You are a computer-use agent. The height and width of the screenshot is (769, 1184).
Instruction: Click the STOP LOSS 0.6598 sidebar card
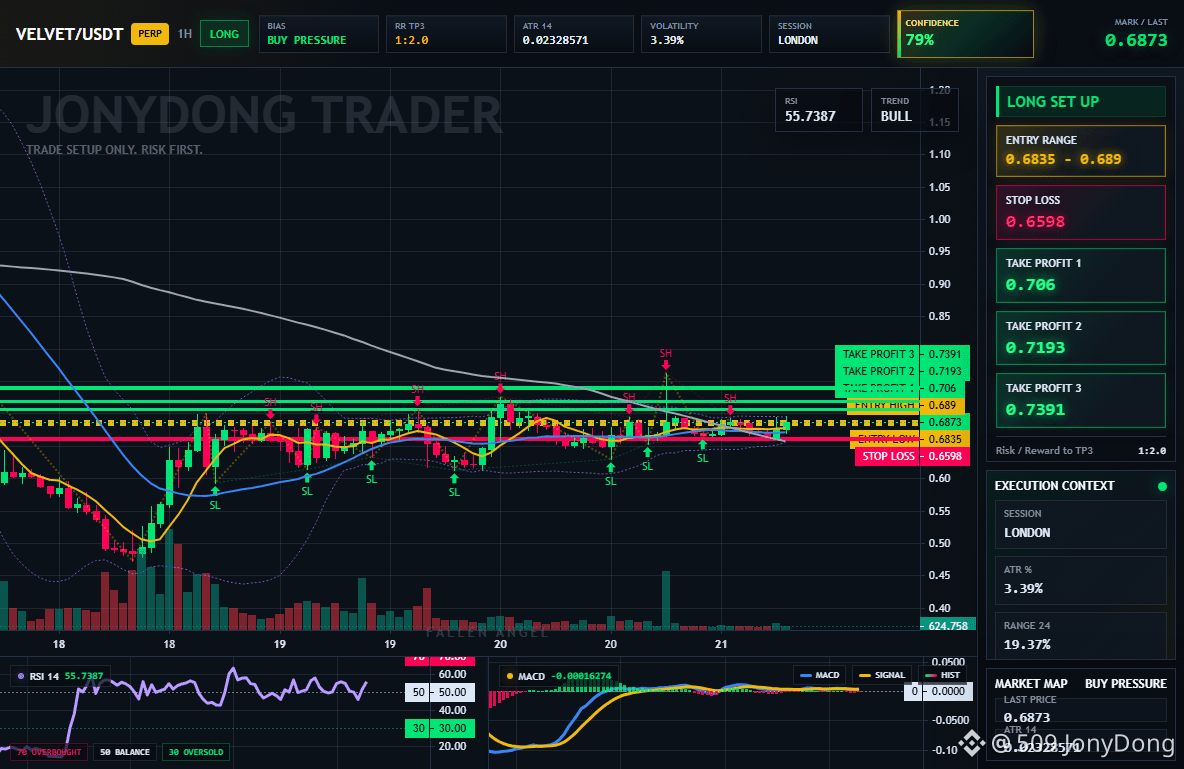tap(1081, 212)
